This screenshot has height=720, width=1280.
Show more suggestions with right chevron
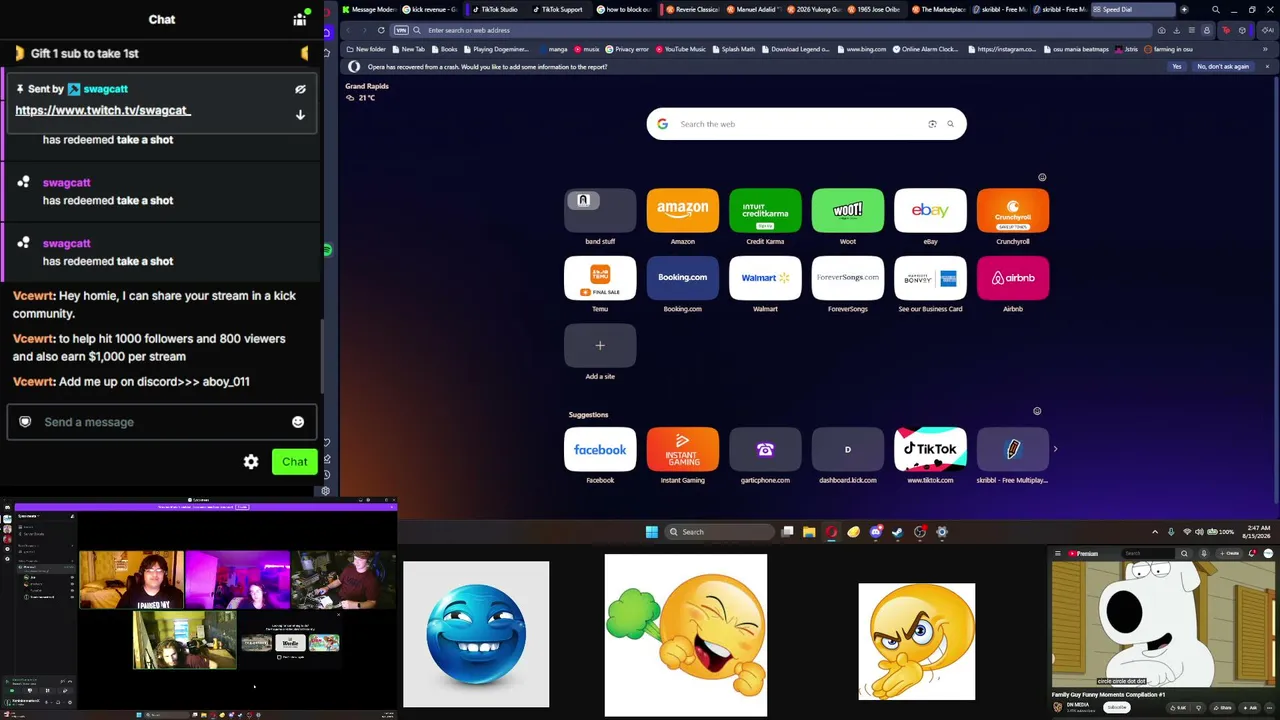click(1055, 449)
